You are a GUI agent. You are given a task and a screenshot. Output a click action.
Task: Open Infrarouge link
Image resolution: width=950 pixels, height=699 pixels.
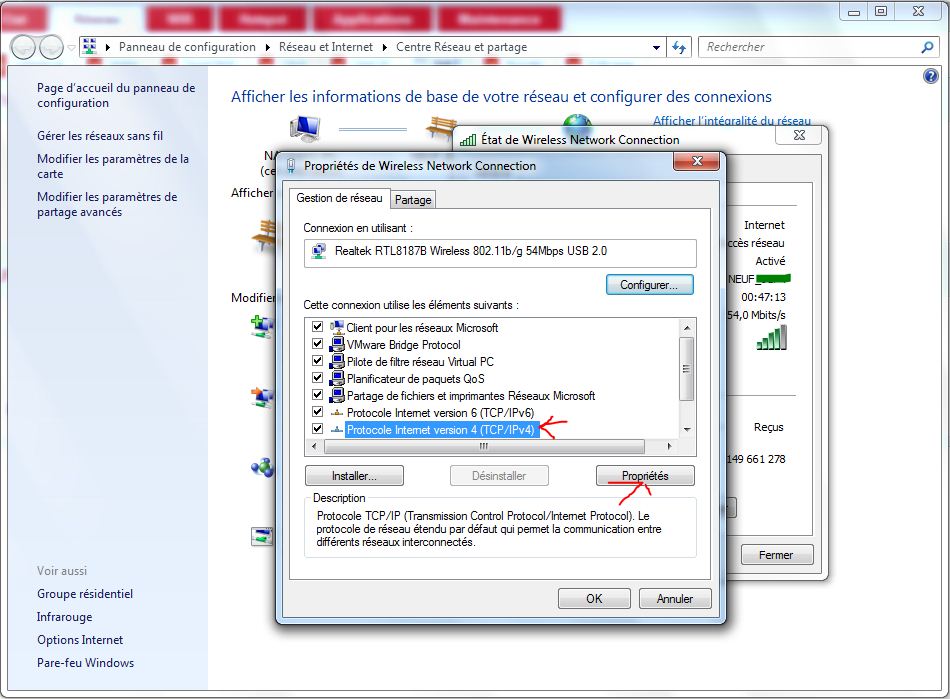point(64,617)
